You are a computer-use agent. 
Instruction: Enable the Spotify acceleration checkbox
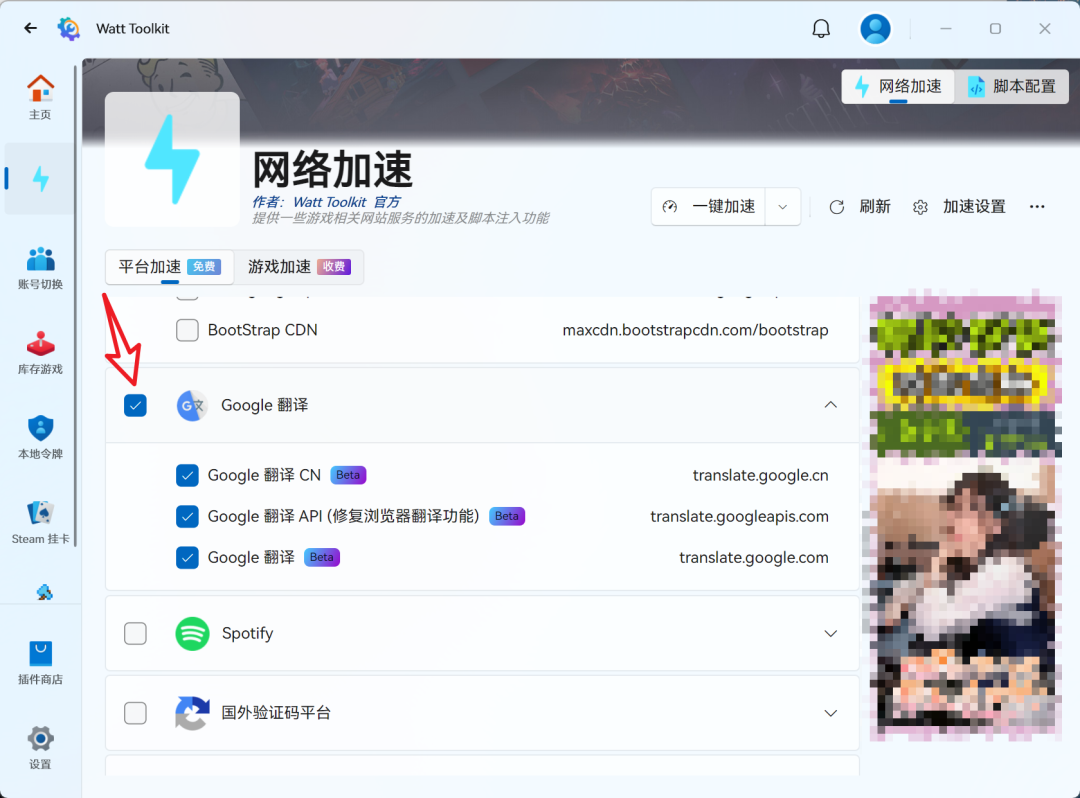tap(135, 633)
